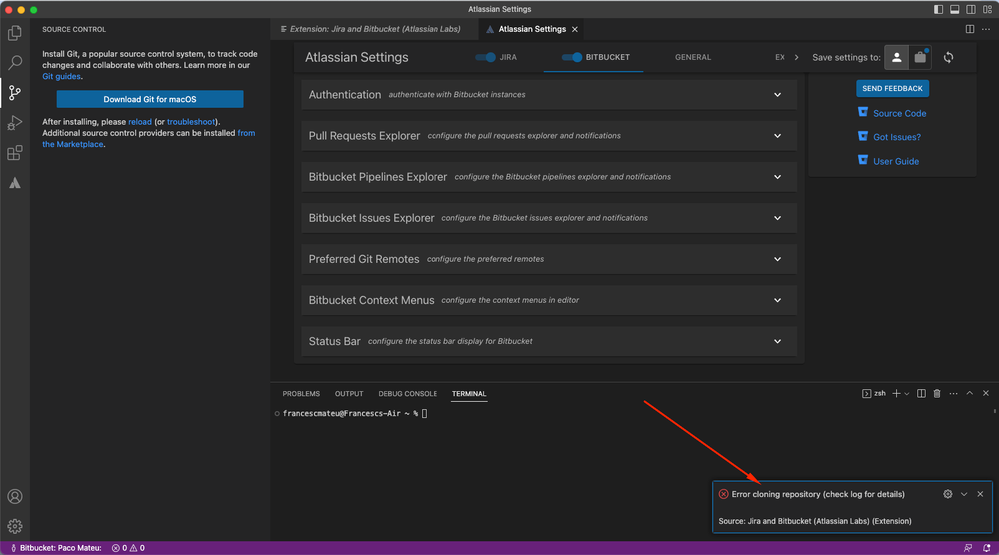The height and width of the screenshot is (555, 999).
Task: Open terminal panel more actions
Action: (953, 394)
